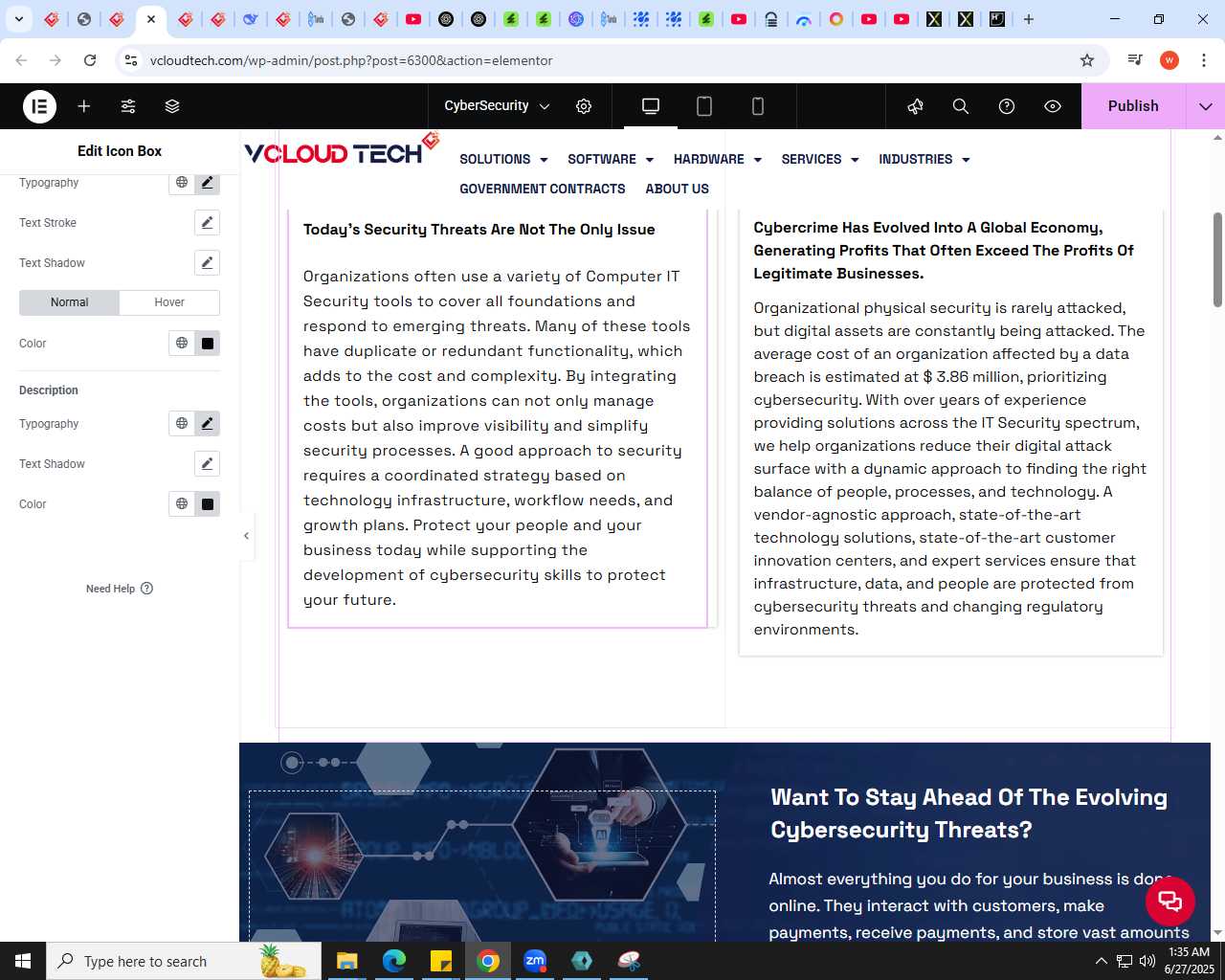Close the active browser tab
The width and height of the screenshot is (1225, 980).
tap(151, 19)
